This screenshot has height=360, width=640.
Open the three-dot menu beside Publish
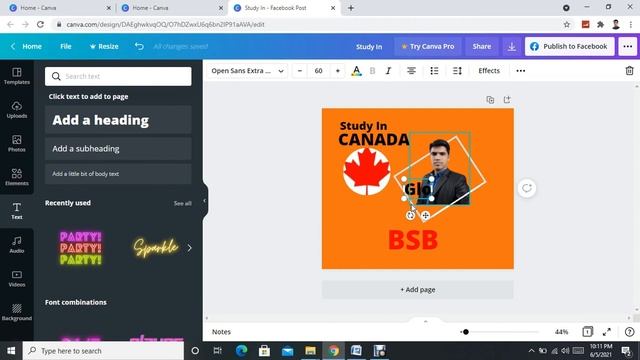628,47
